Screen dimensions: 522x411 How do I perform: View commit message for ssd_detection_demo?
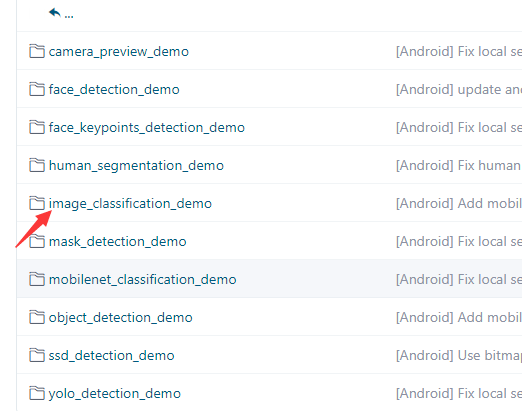(459, 355)
